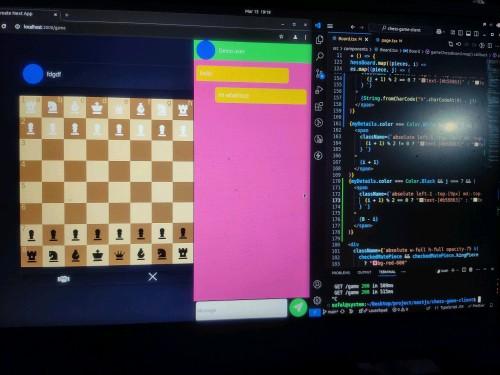
Task: Split the terminal
Action: coord(464,270)
